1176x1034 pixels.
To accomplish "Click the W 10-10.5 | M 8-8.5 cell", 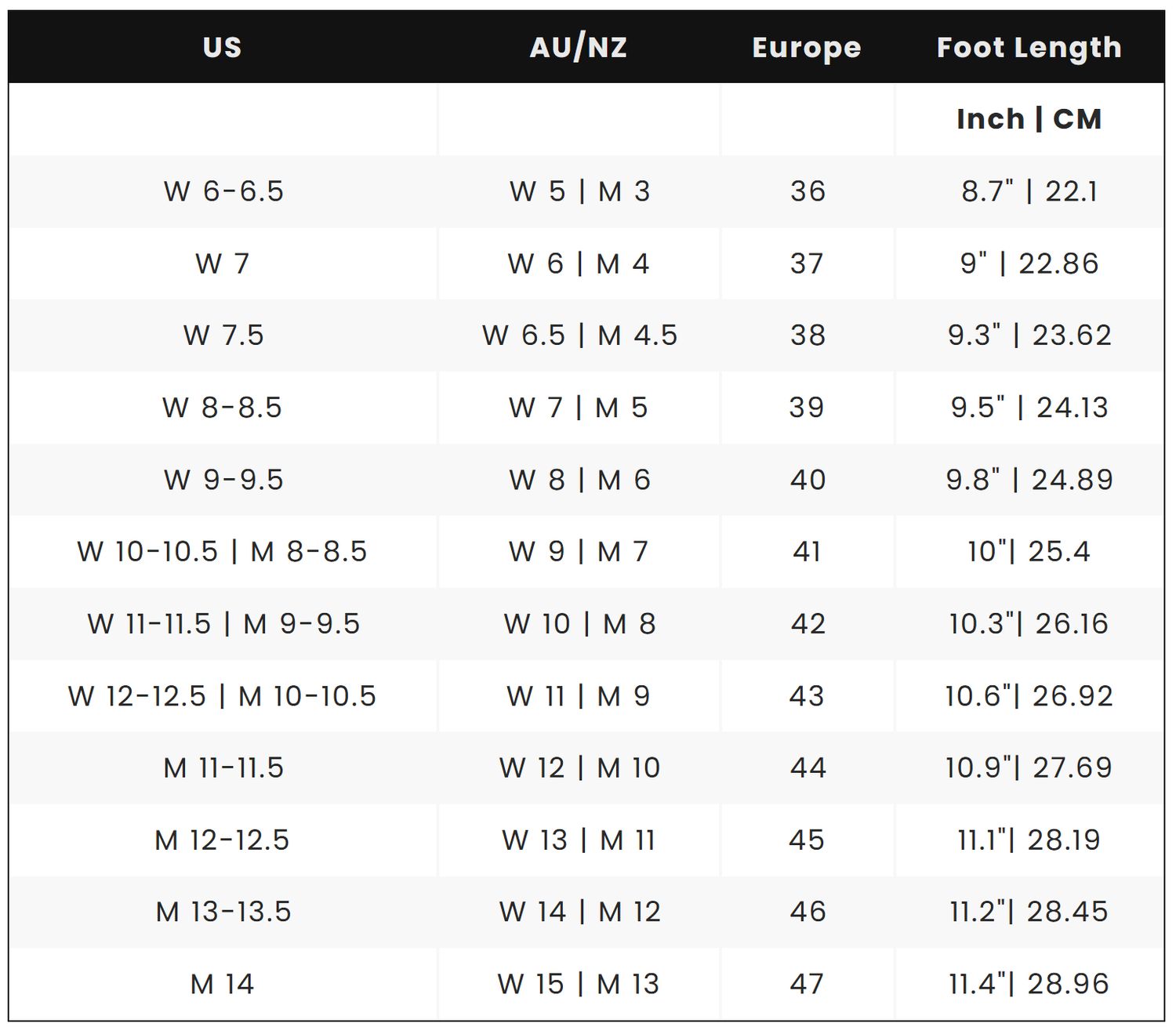I will [222, 552].
